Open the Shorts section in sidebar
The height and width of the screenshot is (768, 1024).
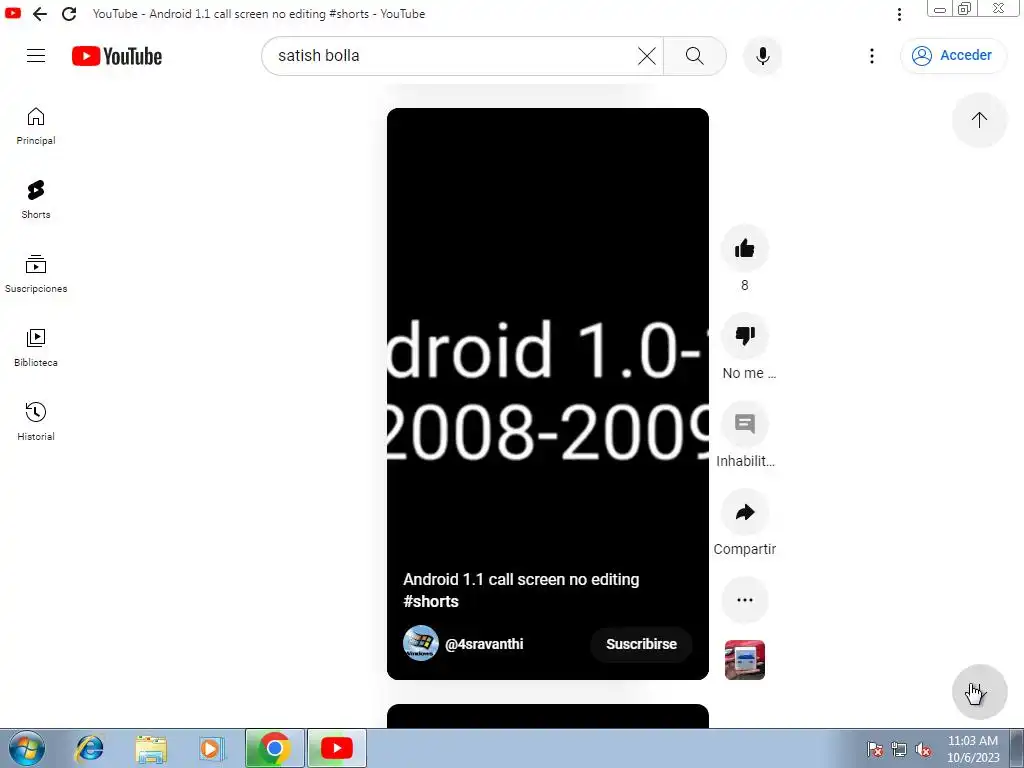click(x=36, y=200)
